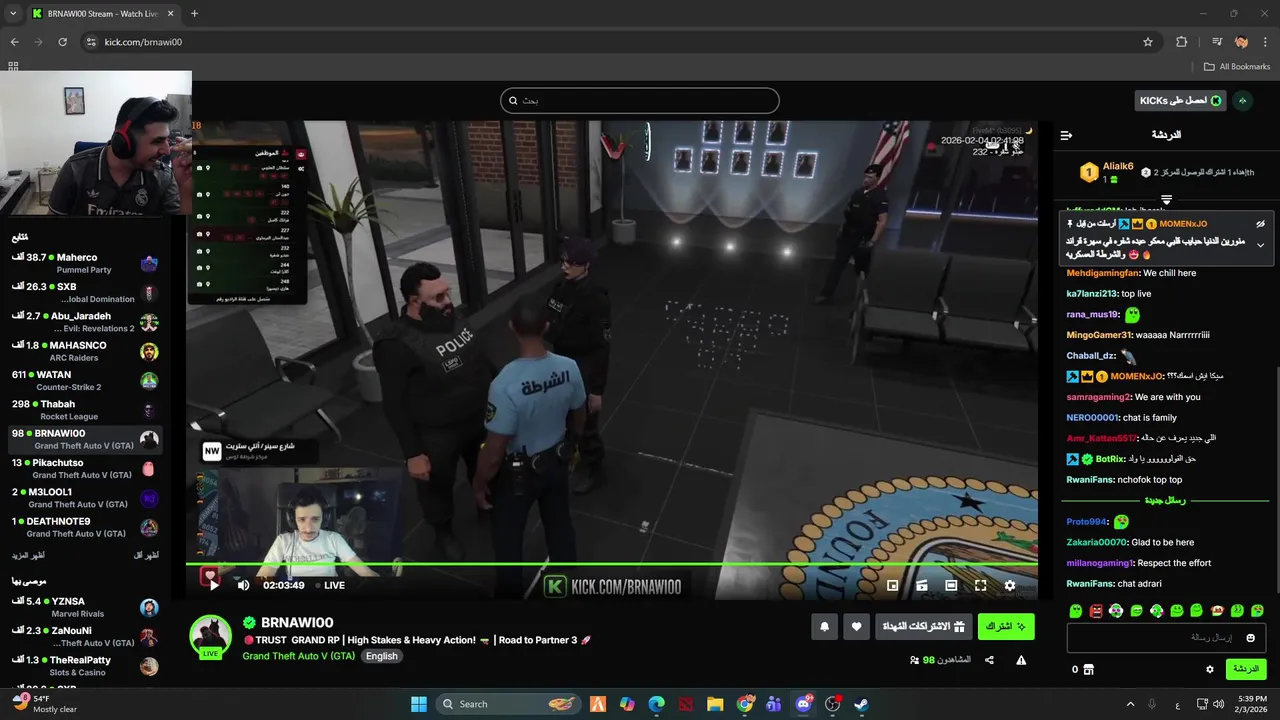
Task: Open the Chrome tab search dropdown
Action: click(13, 13)
